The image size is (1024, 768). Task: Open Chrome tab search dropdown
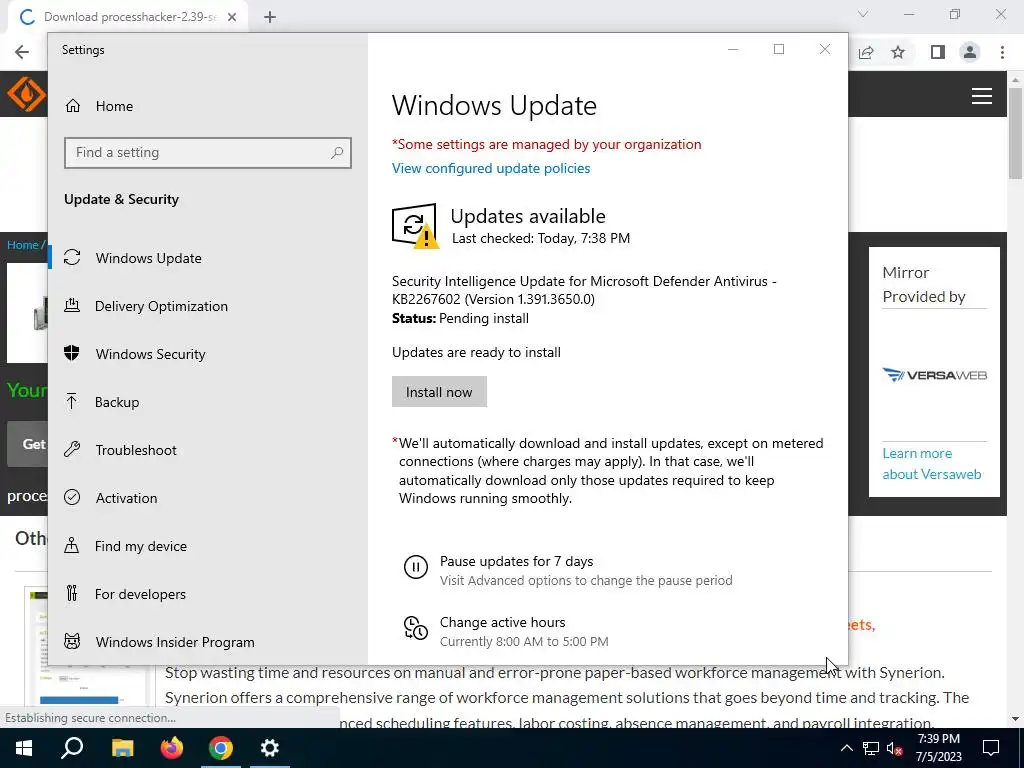(x=863, y=14)
